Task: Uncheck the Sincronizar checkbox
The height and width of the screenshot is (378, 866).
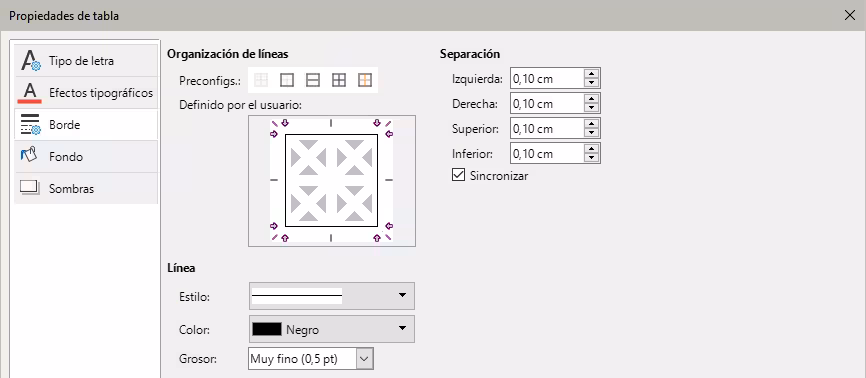Action: point(458,176)
